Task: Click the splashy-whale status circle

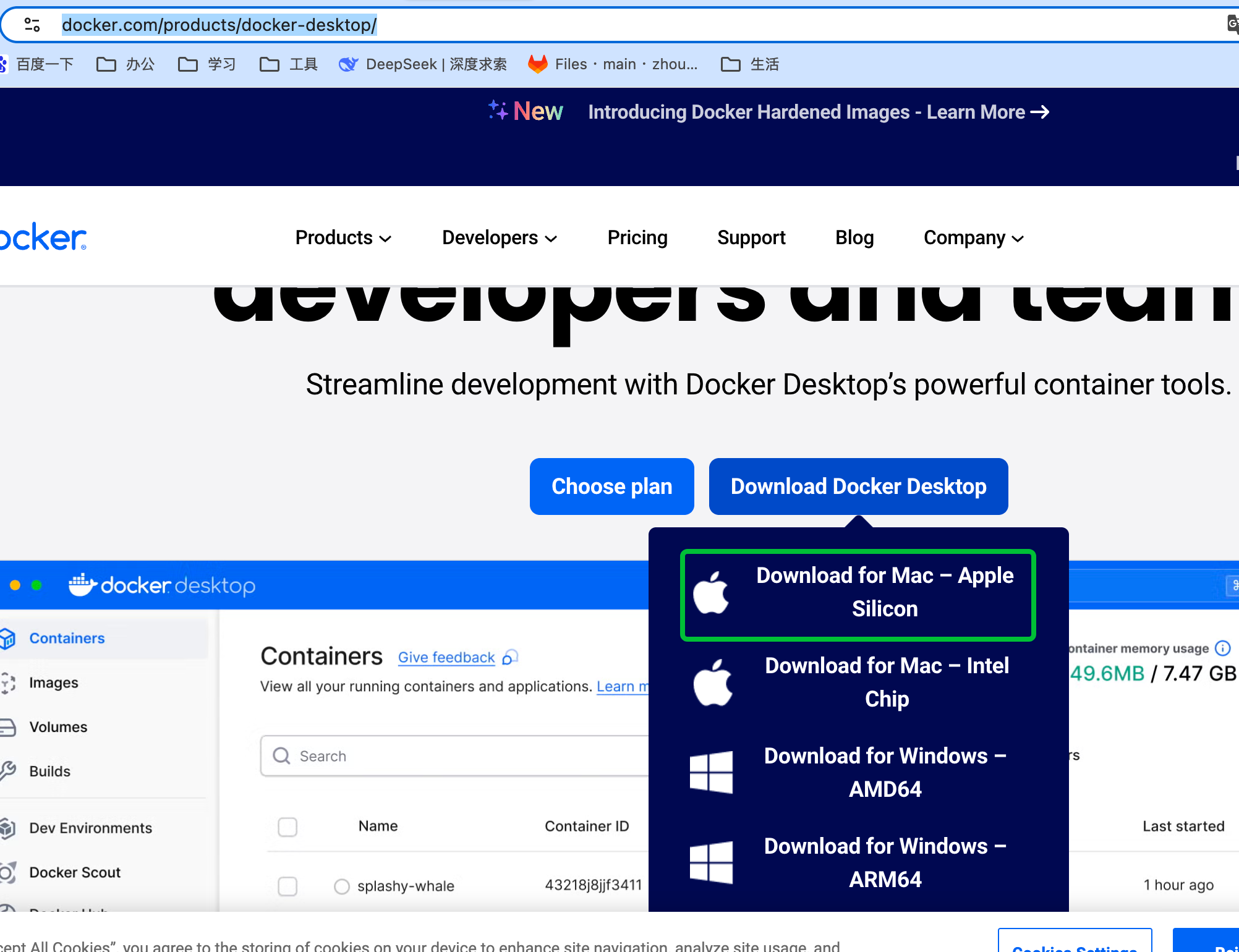Action: [x=342, y=886]
